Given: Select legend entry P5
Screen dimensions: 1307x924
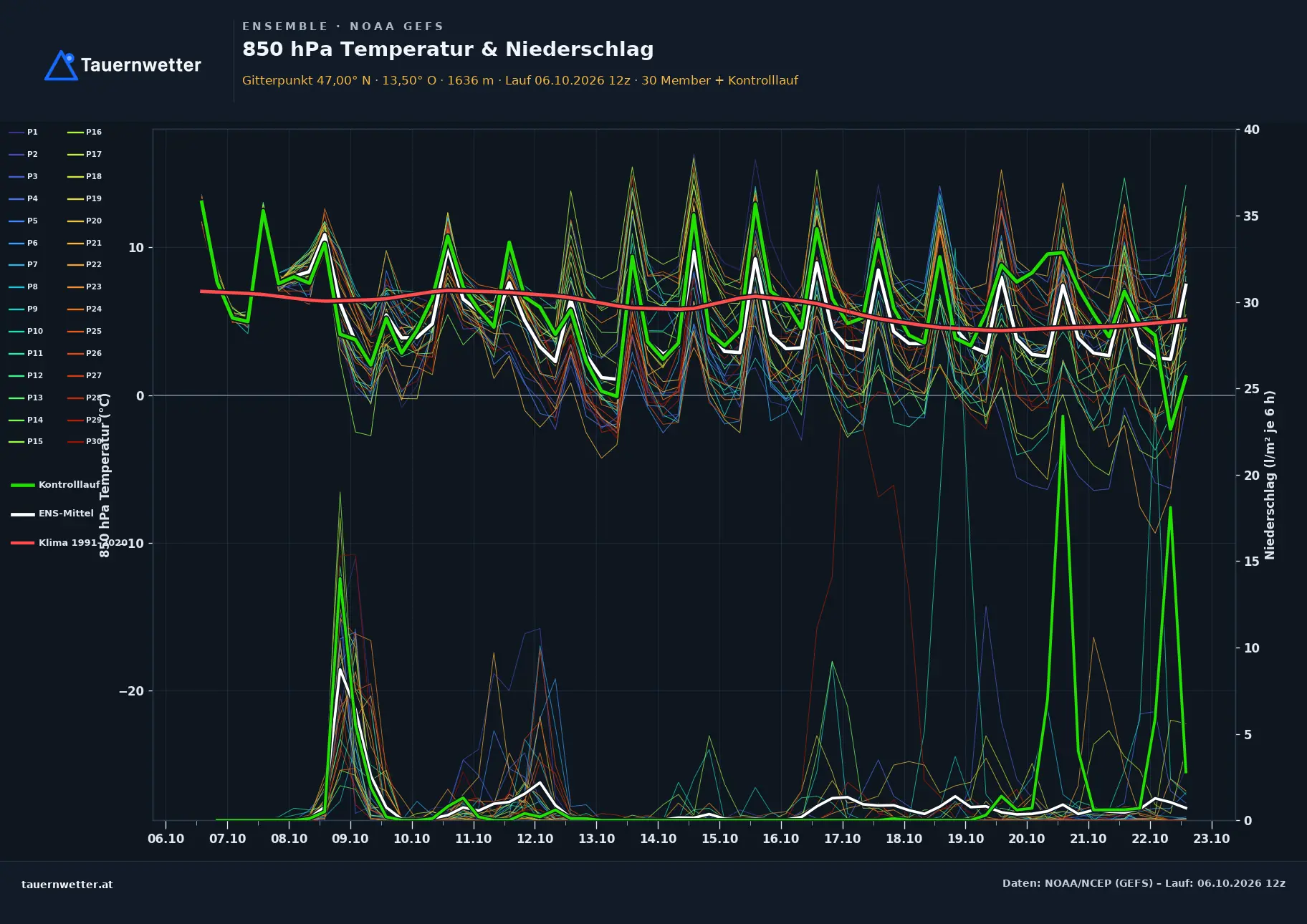Looking at the screenshot, I should (x=24, y=221).
